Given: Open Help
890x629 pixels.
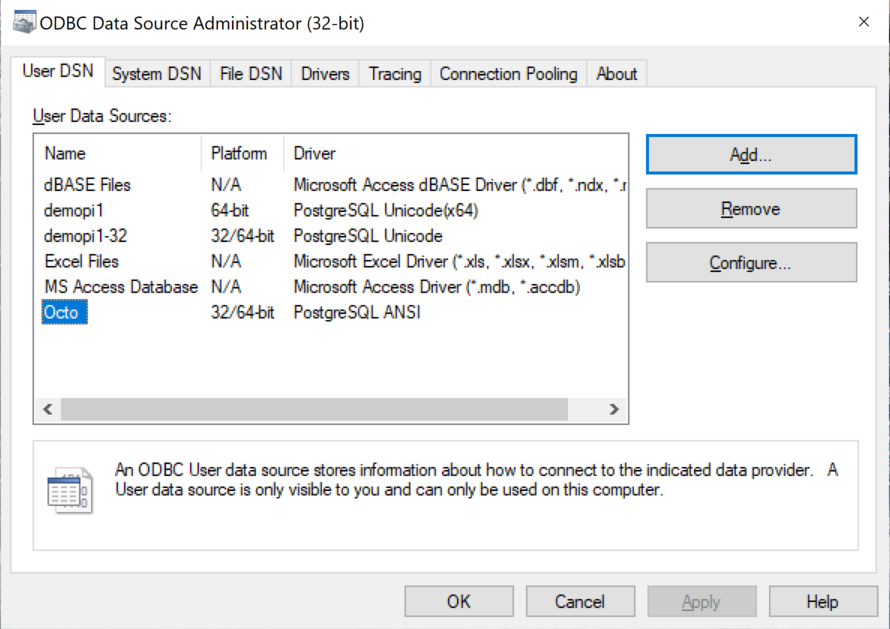Looking at the screenshot, I should click(822, 601).
